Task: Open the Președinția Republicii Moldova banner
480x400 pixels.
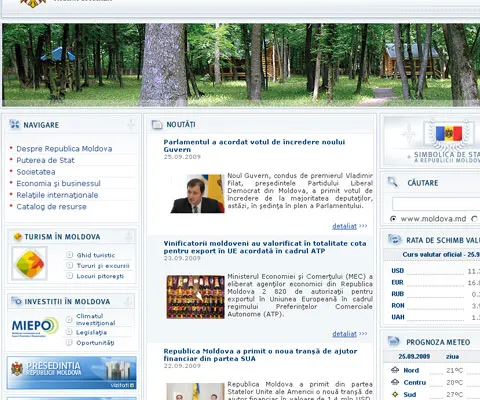Action: pos(72,373)
